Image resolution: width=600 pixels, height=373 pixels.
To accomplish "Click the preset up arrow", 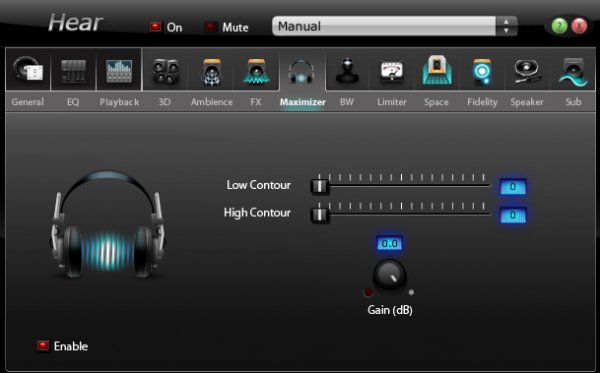I will click(x=506, y=22).
